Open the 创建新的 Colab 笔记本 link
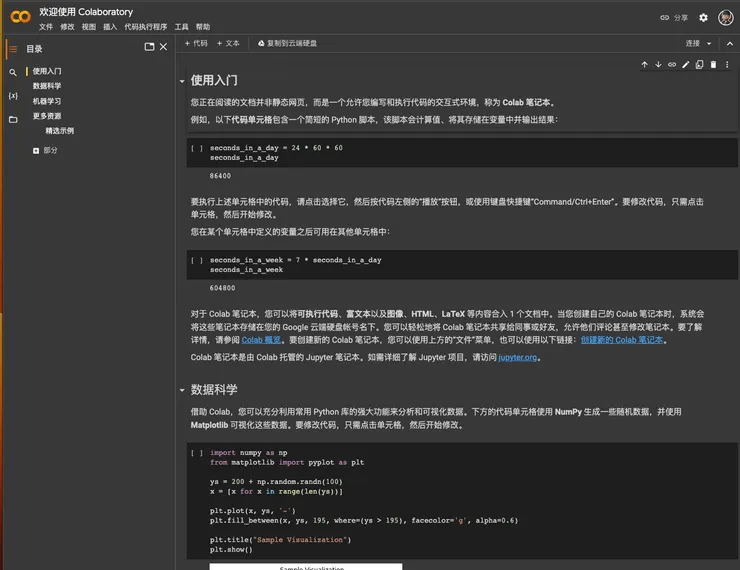 tap(622, 340)
